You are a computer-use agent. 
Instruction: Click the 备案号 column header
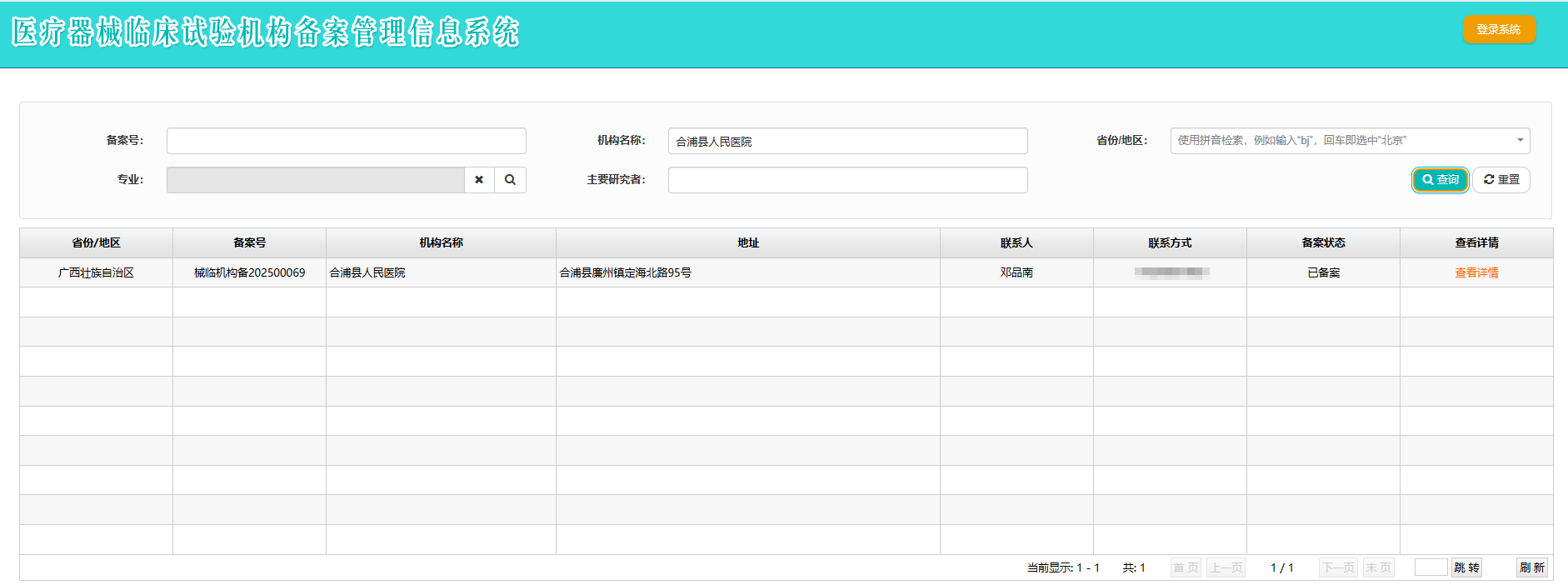click(x=249, y=242)
